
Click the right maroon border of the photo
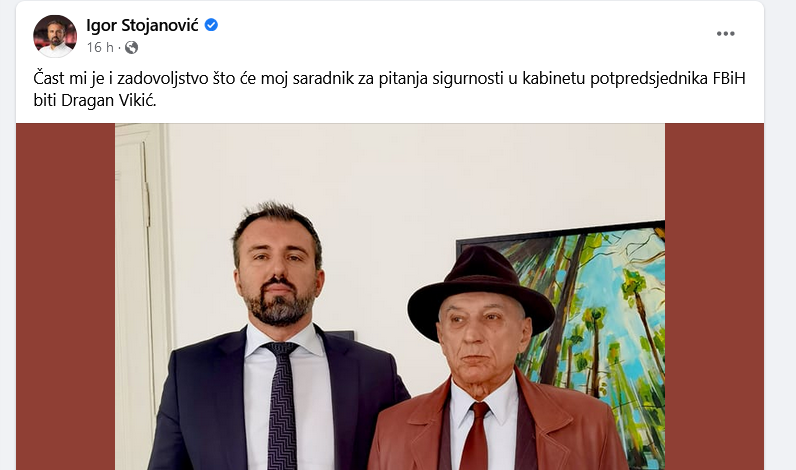click(x=714, y=296)
